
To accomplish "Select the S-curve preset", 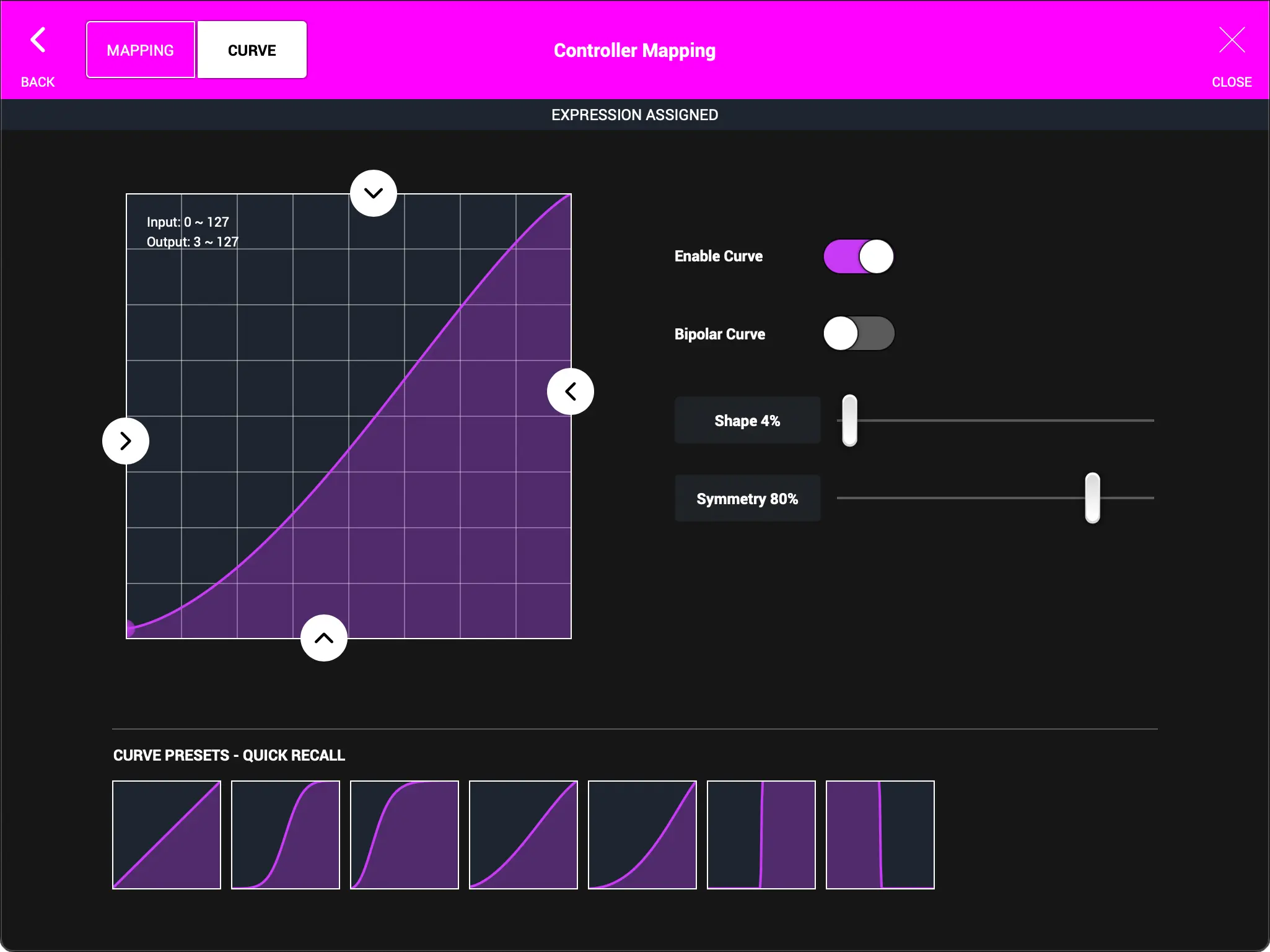I will tap(285, 834).
